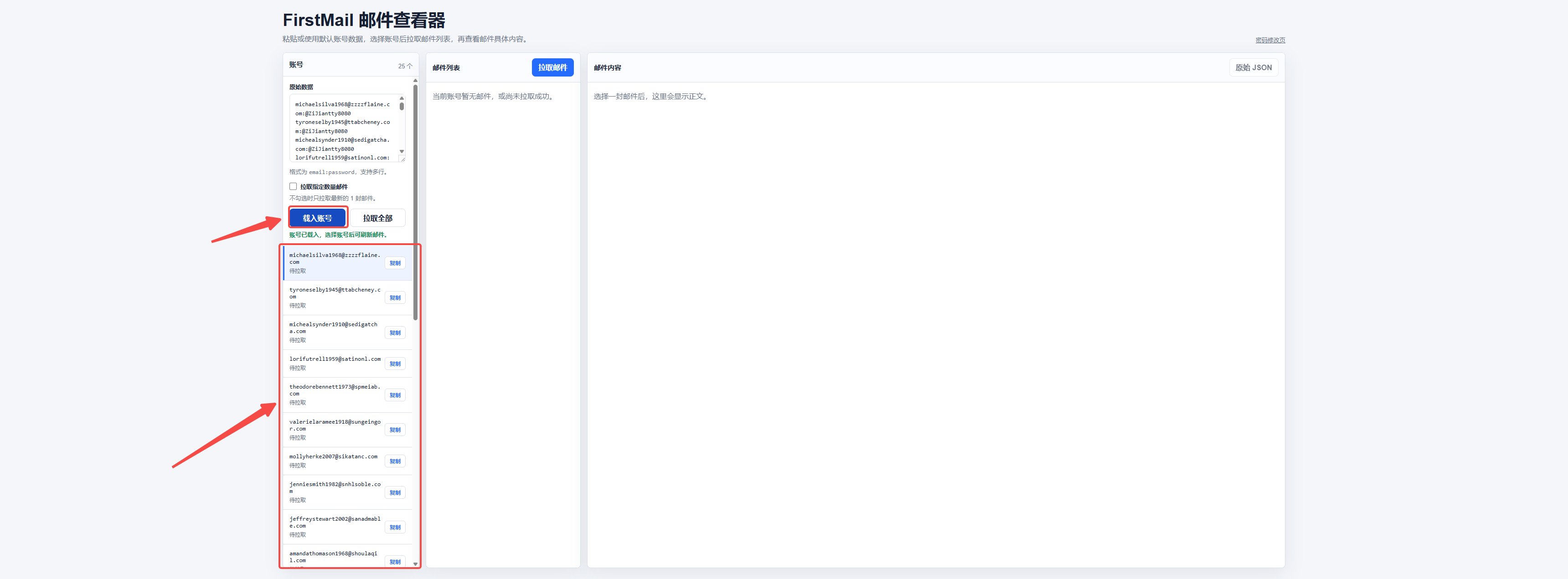Select account michealsynder1910@sedigatcha.com
1568x579 pixels.
point(348,332)
